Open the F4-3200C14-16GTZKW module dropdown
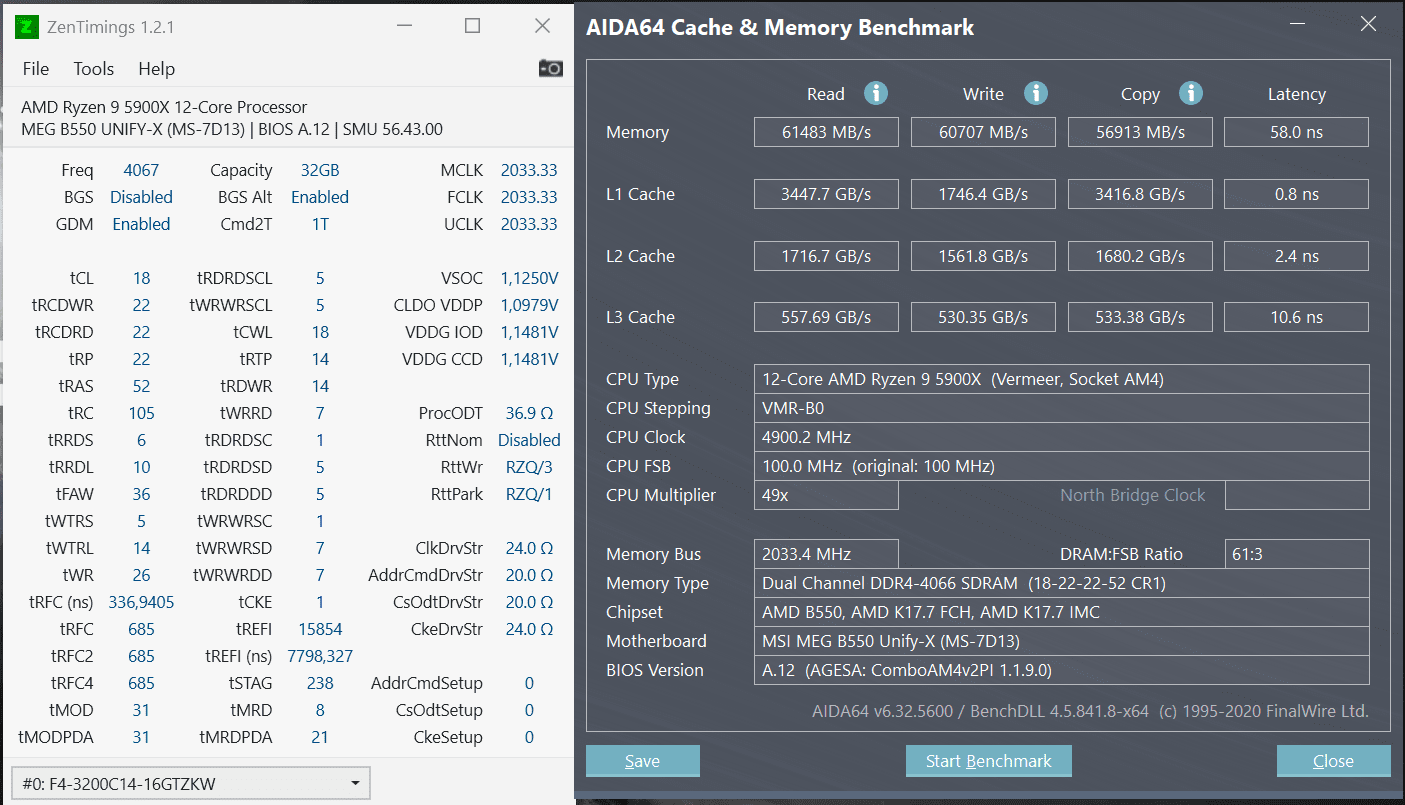This screenshot has width=1405, height=805. (190, 783)
